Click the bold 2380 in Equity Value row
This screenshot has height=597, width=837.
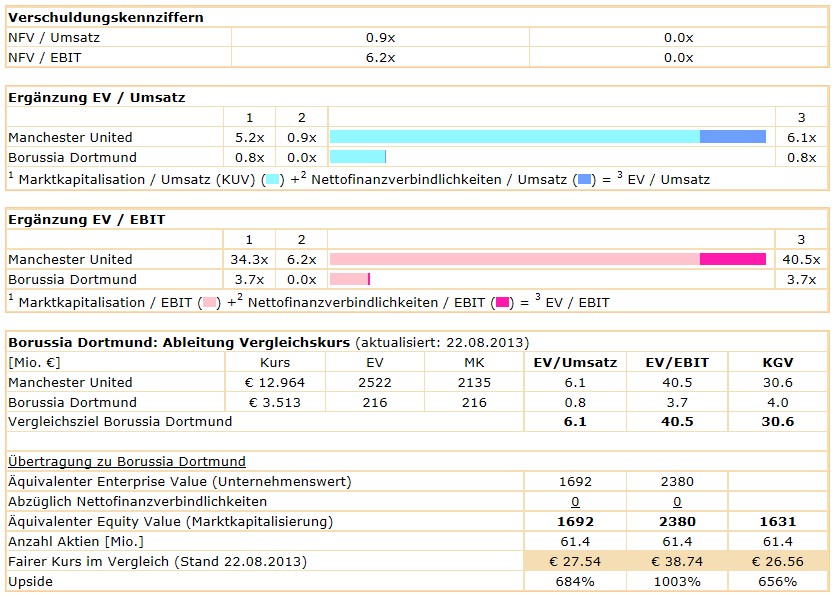[x=677, y=522]
